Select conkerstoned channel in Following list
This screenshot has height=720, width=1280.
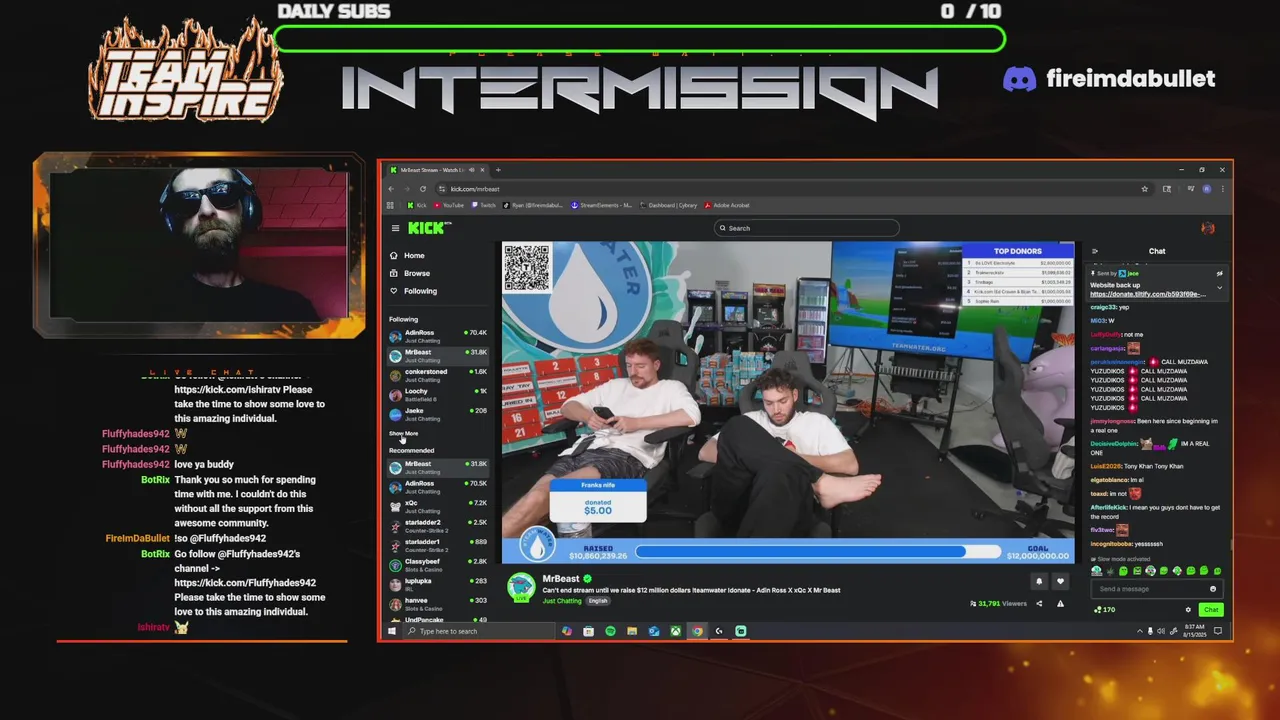pyautogui.click(x=438, y=375)
